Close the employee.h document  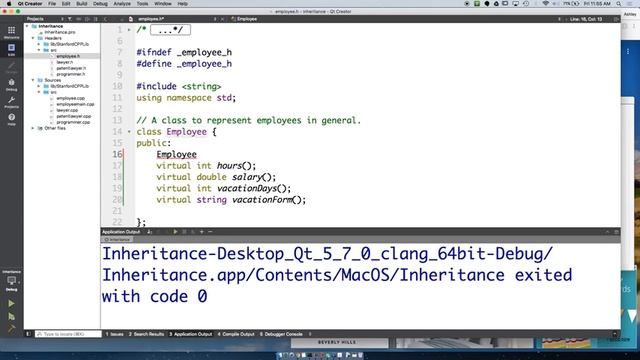(x=222, y=19)
